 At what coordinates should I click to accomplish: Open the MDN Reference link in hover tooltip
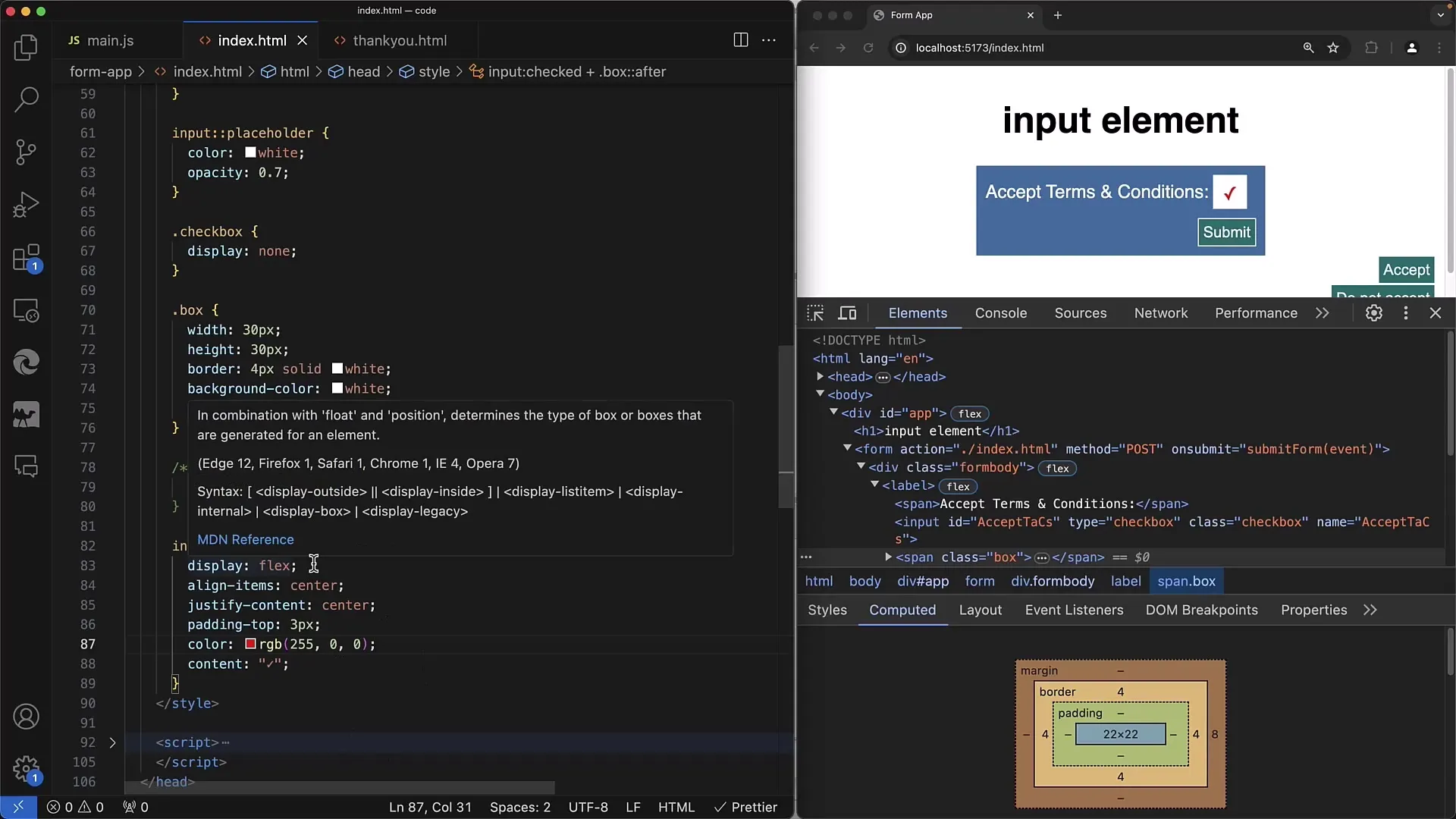[x=246, y=540]
